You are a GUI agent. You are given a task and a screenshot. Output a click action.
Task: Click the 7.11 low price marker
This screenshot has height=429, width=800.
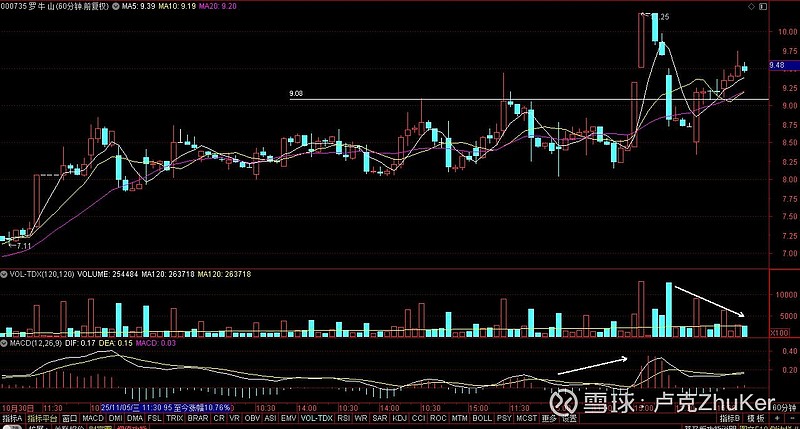(x=23, y=246)
